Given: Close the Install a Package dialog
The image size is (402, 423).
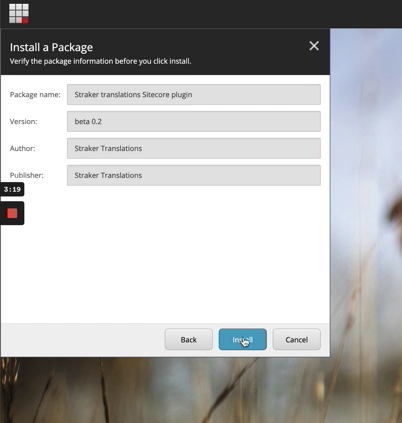Looking at the screenshot, I should pos(314,46).
